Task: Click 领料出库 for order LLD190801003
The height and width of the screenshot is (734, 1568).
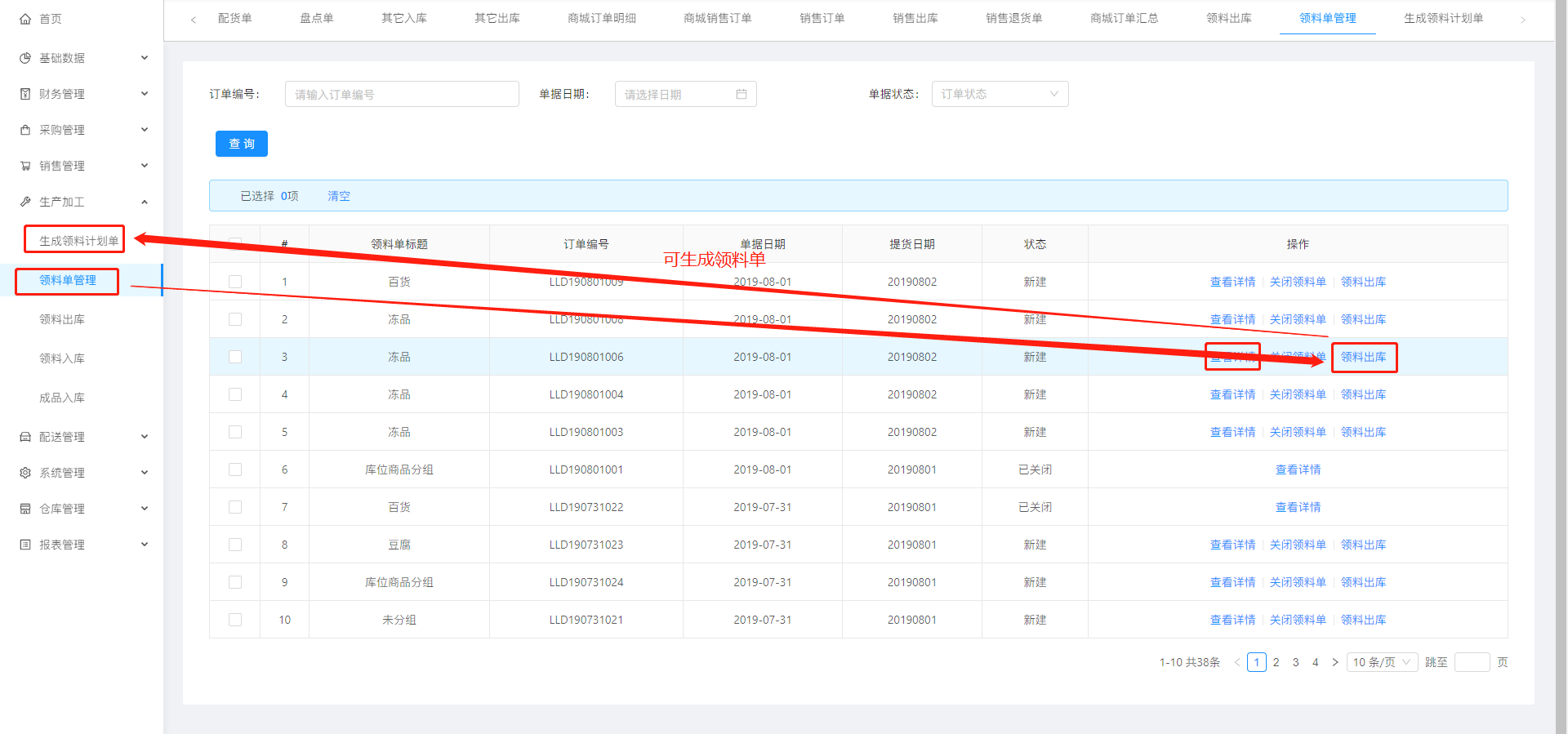Action: (x=1364, y=432)
